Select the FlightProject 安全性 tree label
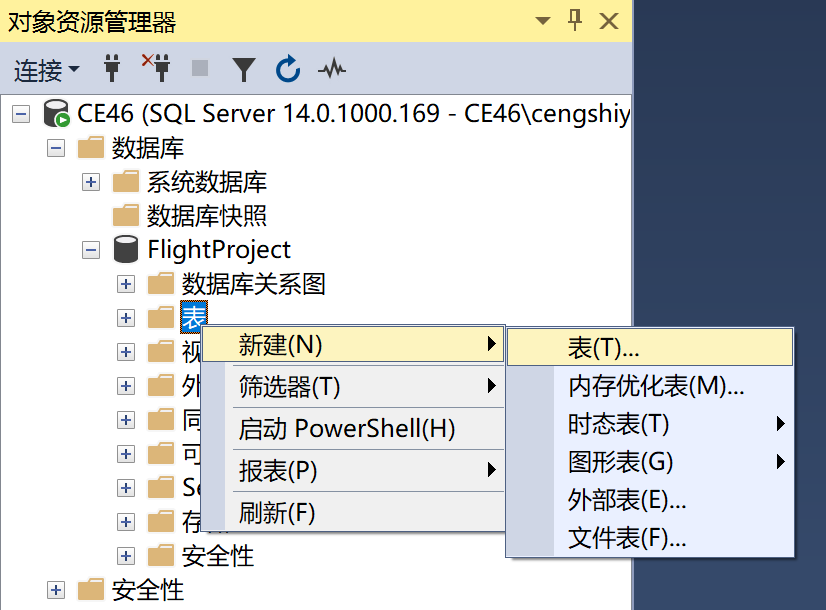This screenshot has width=826, height=610. tap(218, 556)
